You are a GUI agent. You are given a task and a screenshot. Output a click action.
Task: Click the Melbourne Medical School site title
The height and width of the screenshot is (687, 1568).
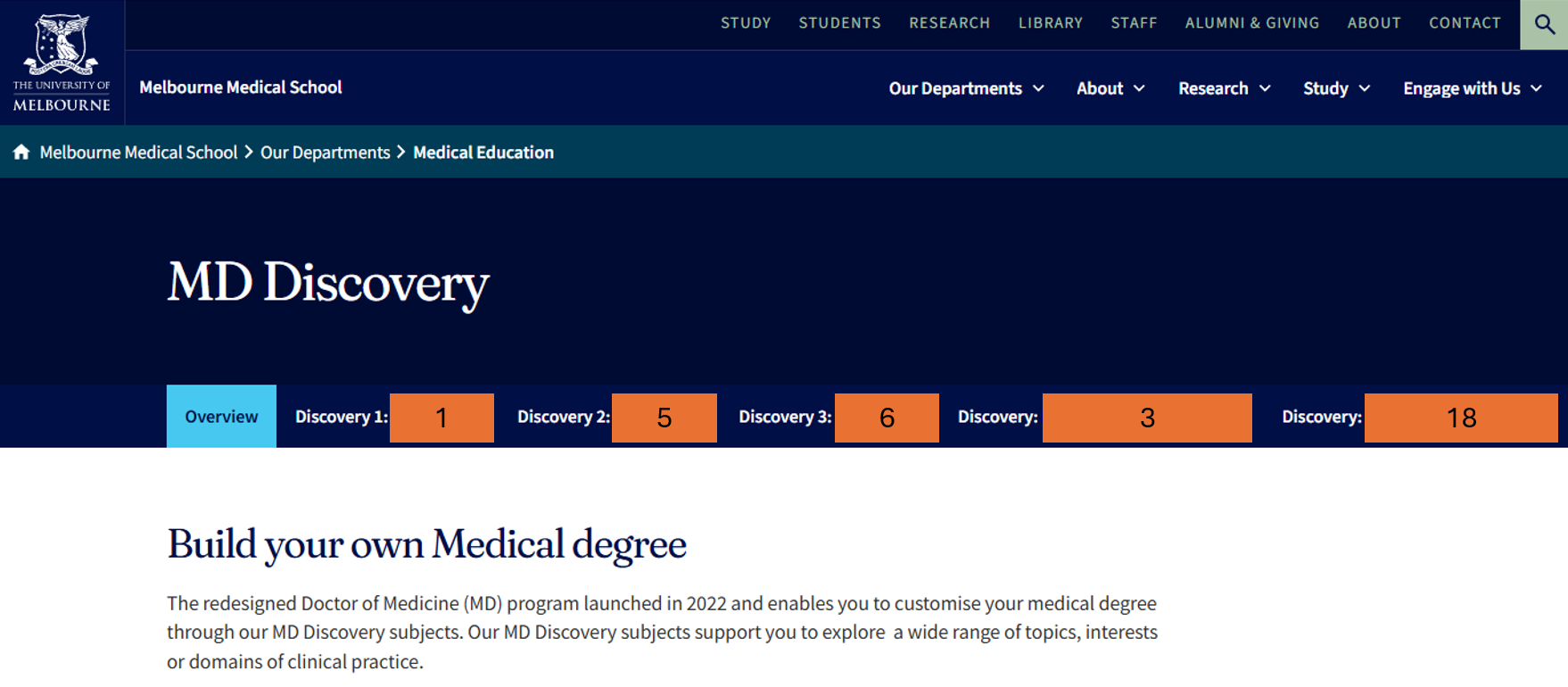pos(241,87)
